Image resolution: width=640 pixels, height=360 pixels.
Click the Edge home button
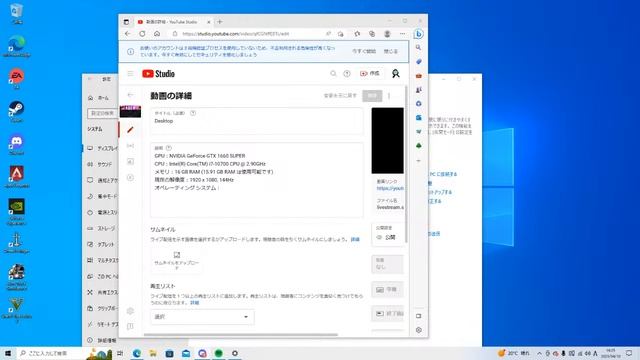coord(157,34)
